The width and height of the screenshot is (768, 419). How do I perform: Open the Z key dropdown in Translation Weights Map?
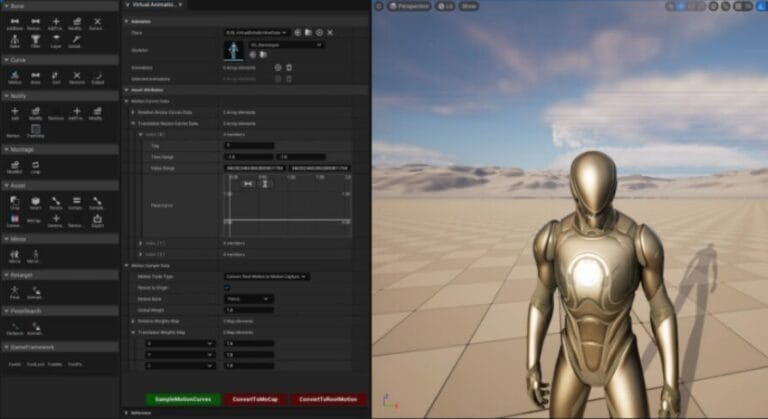[180, 366]
